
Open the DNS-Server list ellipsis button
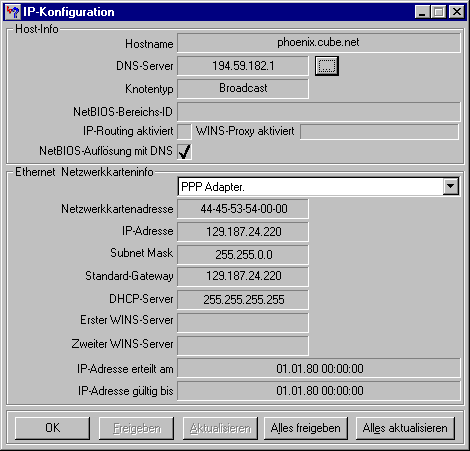click(x=327, y=66)
